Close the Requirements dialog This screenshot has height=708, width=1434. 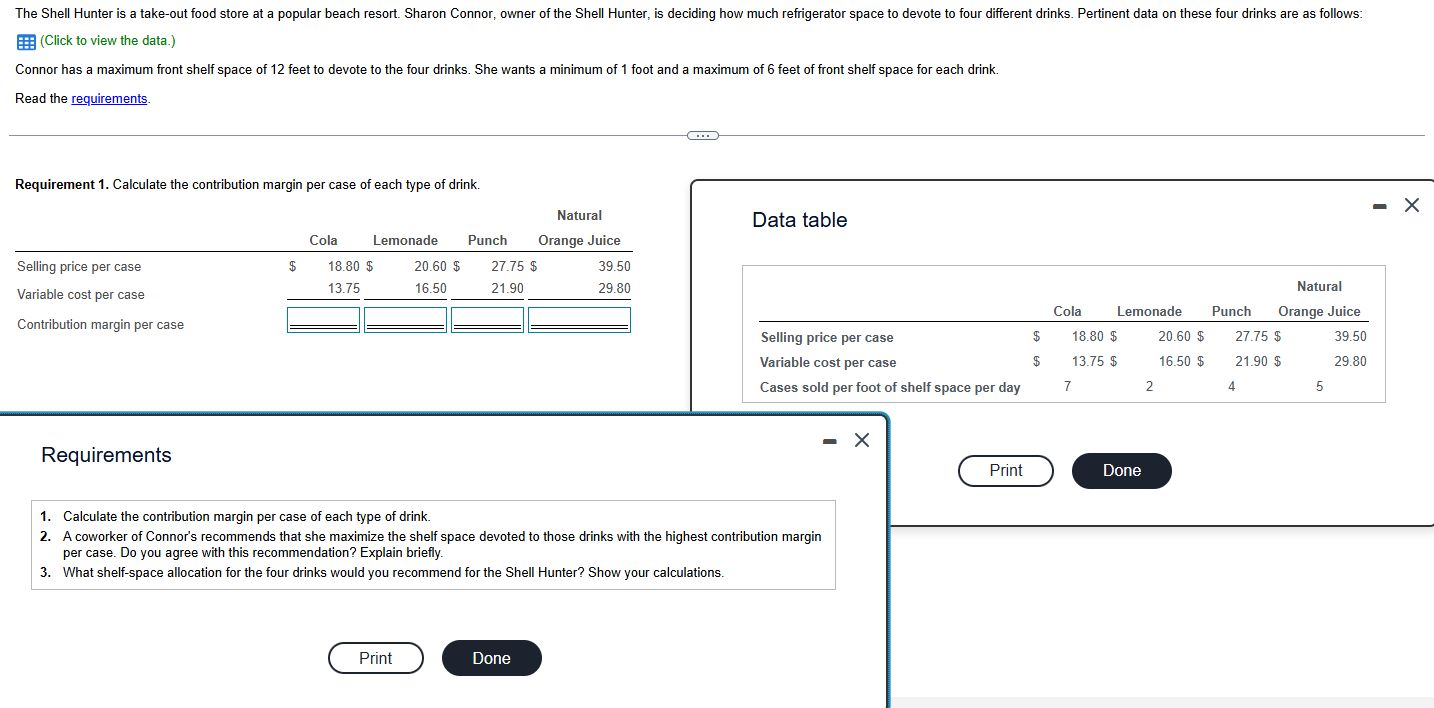(861, 440)
